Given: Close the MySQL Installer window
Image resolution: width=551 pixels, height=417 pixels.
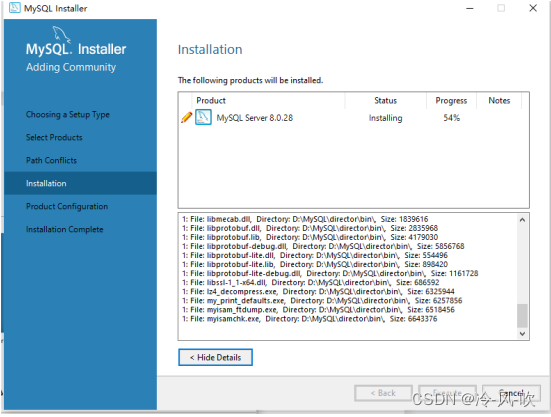Looking at the screenshot, I should click(x=533, y=8).
